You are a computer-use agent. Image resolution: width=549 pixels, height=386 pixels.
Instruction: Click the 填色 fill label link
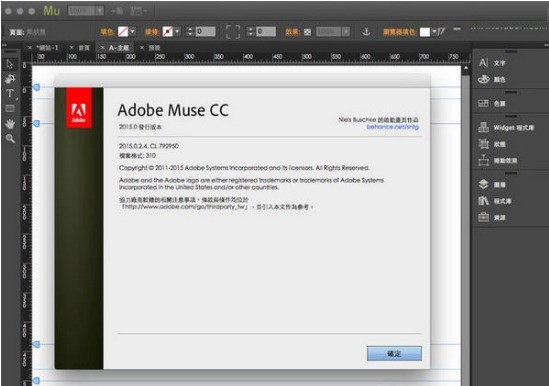tap(107, 32)
